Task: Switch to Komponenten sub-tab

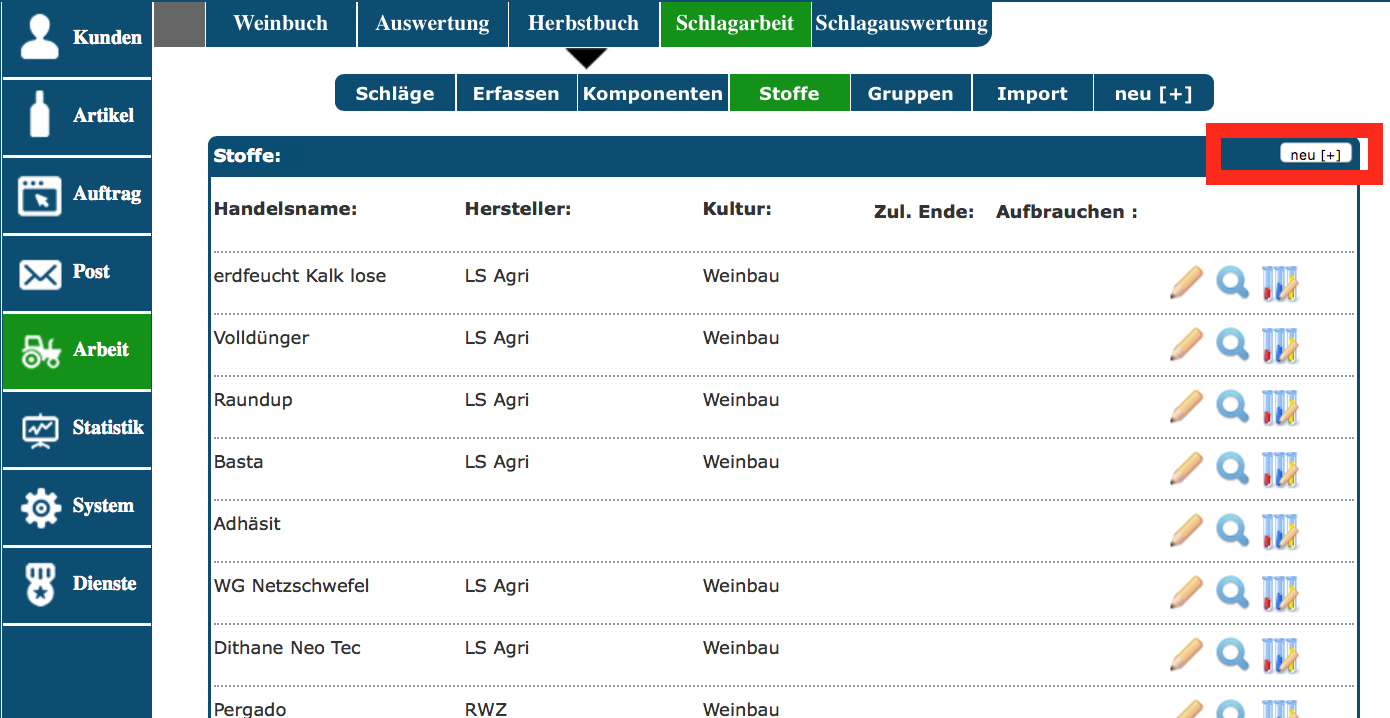Action: click(653, 94)
